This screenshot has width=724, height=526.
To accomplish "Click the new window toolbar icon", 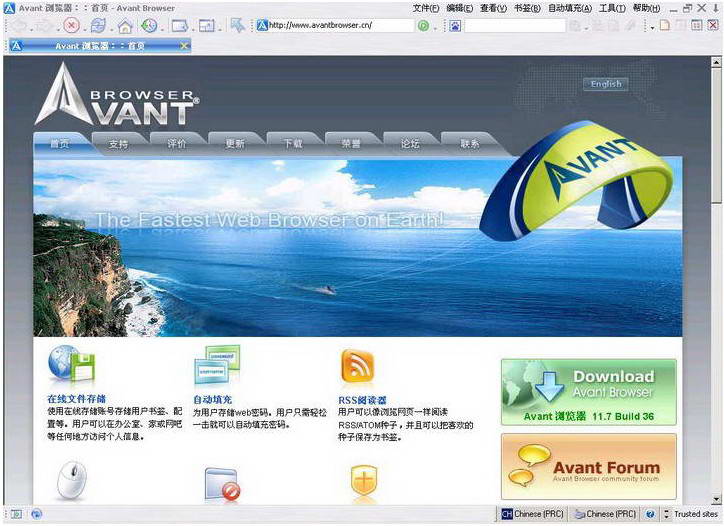I will pyautogui.click(x=179, y=26).
